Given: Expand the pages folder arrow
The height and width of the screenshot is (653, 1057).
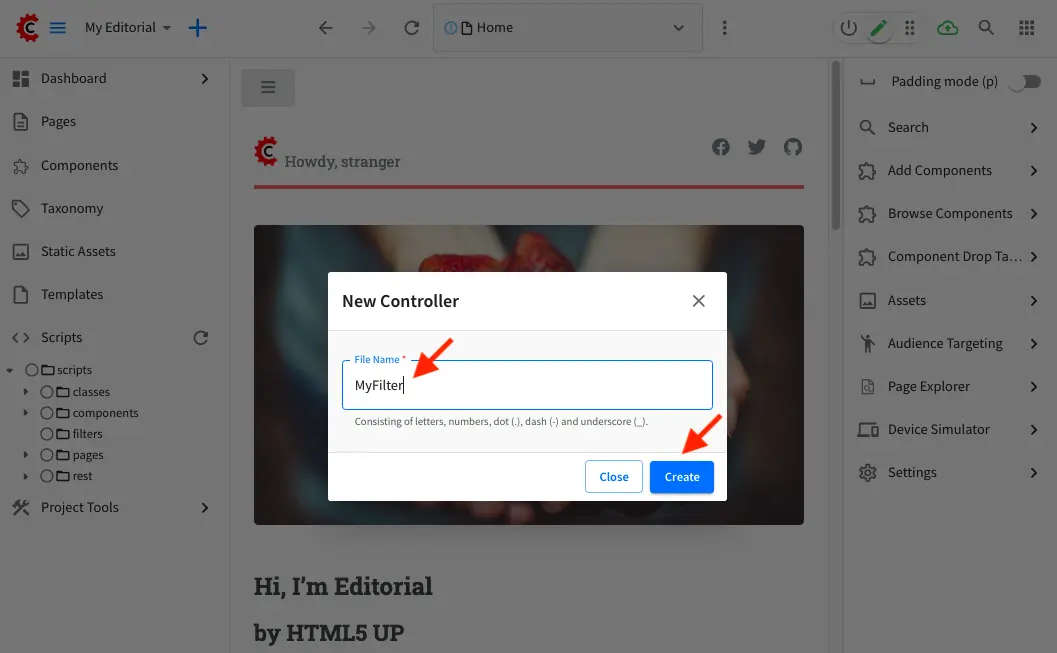Looking at the screenshot, I should click(26, 455).
